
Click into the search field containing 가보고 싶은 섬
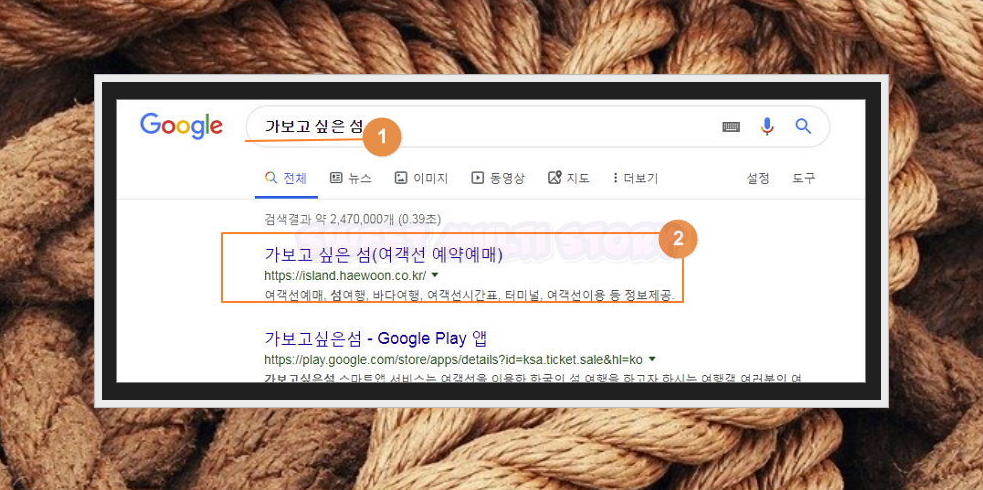538,127
